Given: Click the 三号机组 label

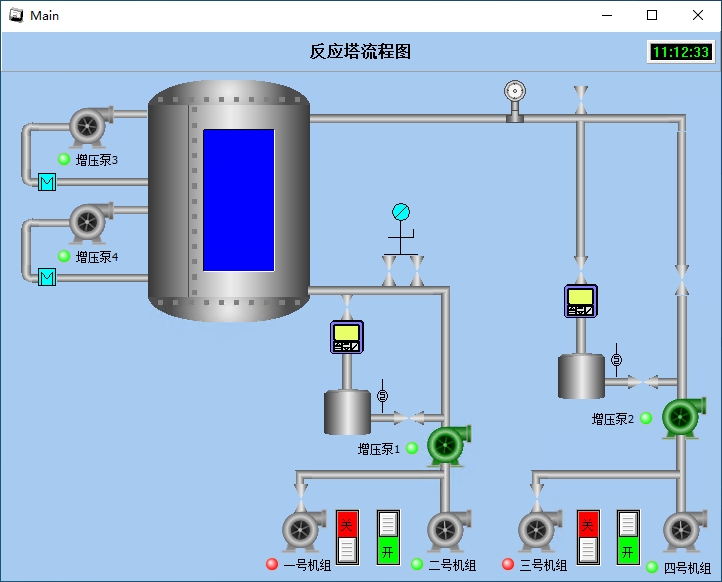Looking at the screenshot, I should [x=543, y=565].
